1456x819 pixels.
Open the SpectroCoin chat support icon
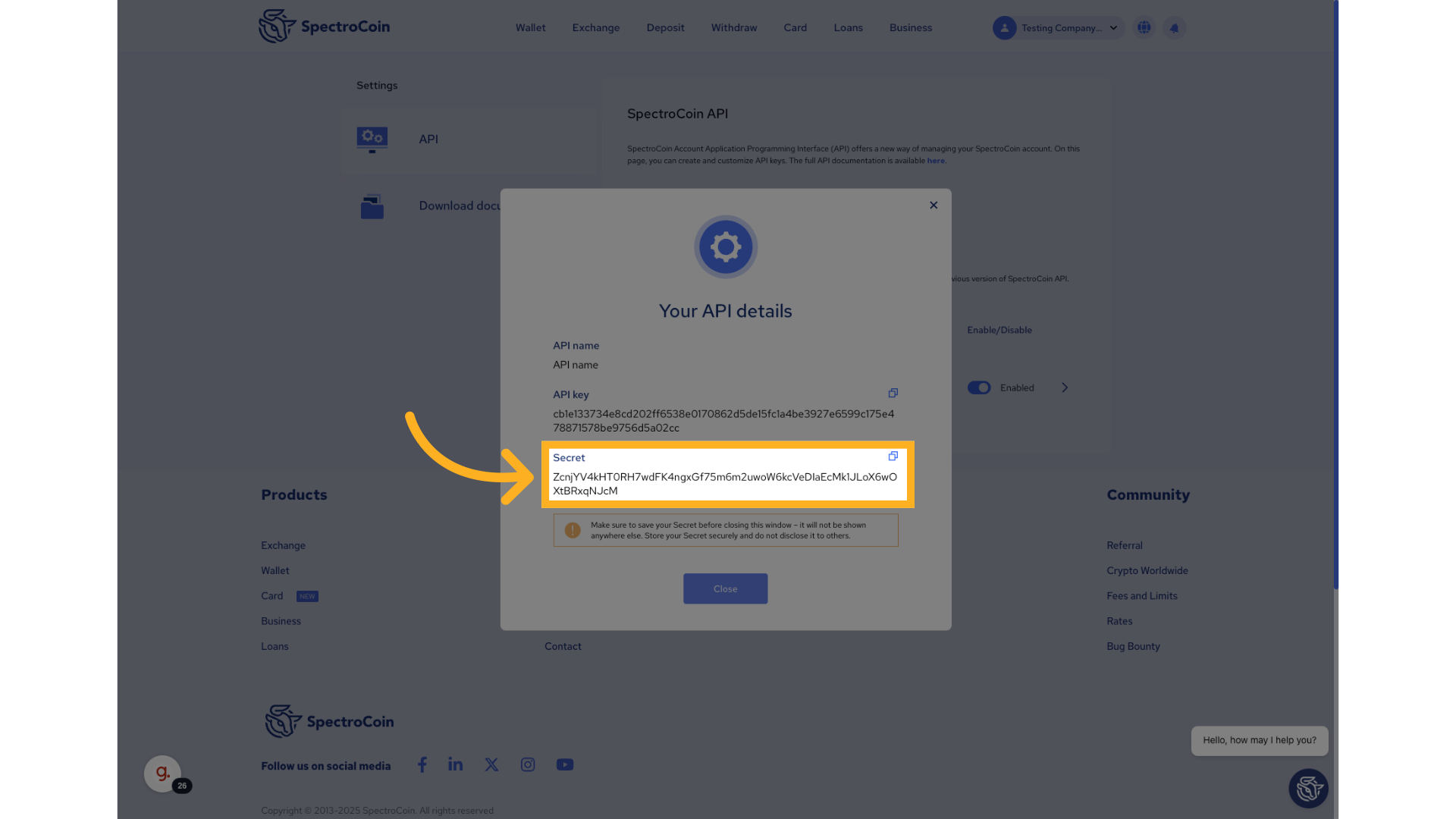click(x=1308, y=789)
